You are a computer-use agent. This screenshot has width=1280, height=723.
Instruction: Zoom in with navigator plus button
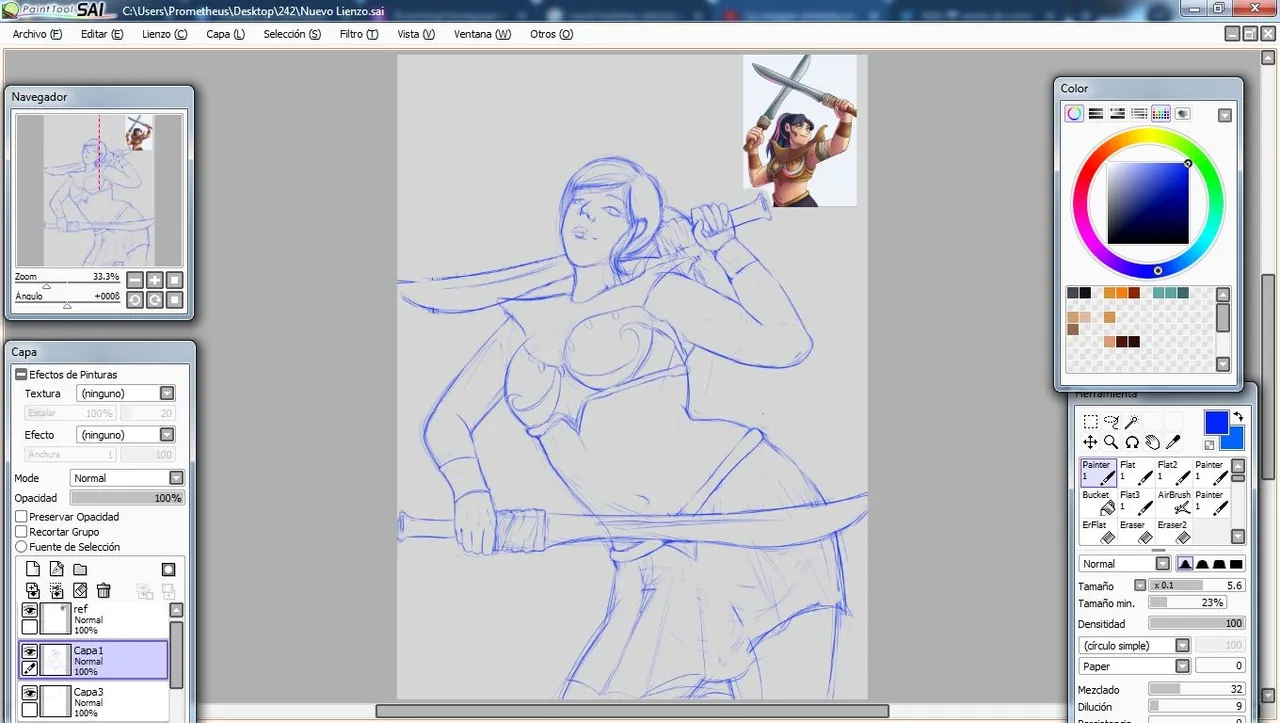(154, 280)
